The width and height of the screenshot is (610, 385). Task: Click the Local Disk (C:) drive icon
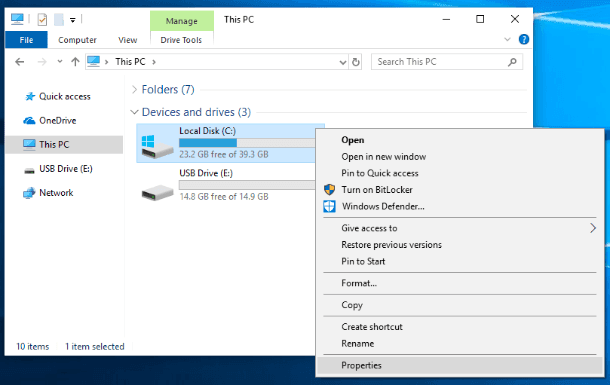click(x=157, y=147)
